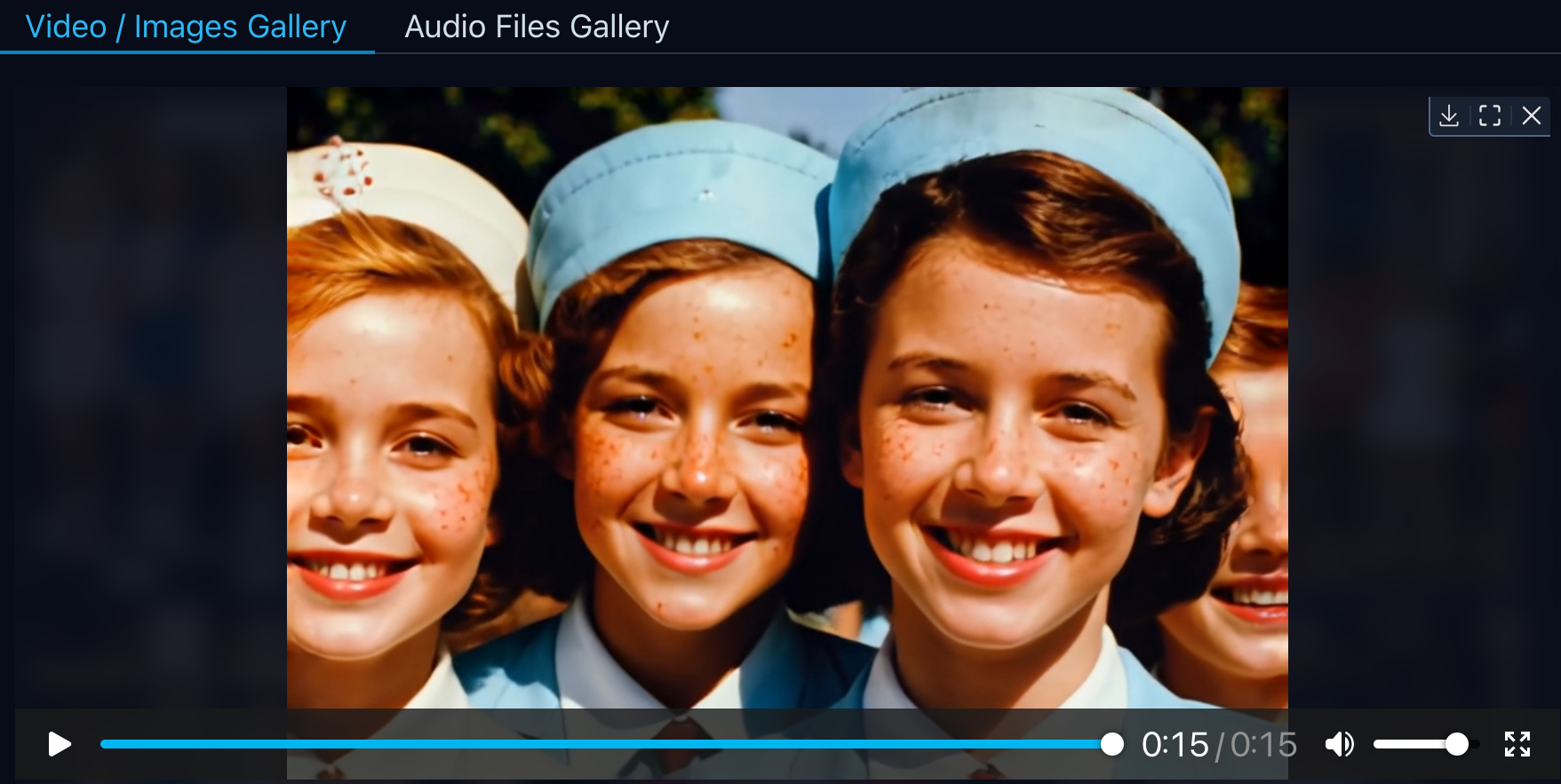Click the 0:15 elapsed time display

tap(1175, 744)
